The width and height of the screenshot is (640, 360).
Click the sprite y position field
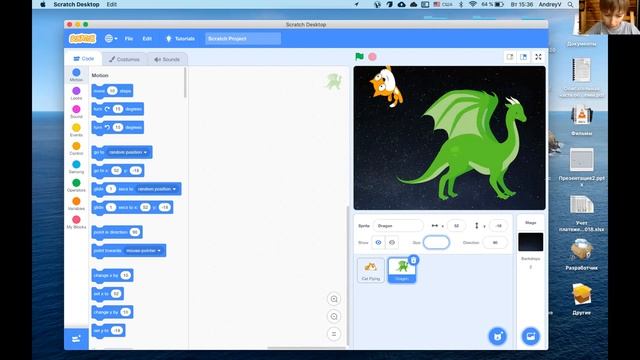498,226
